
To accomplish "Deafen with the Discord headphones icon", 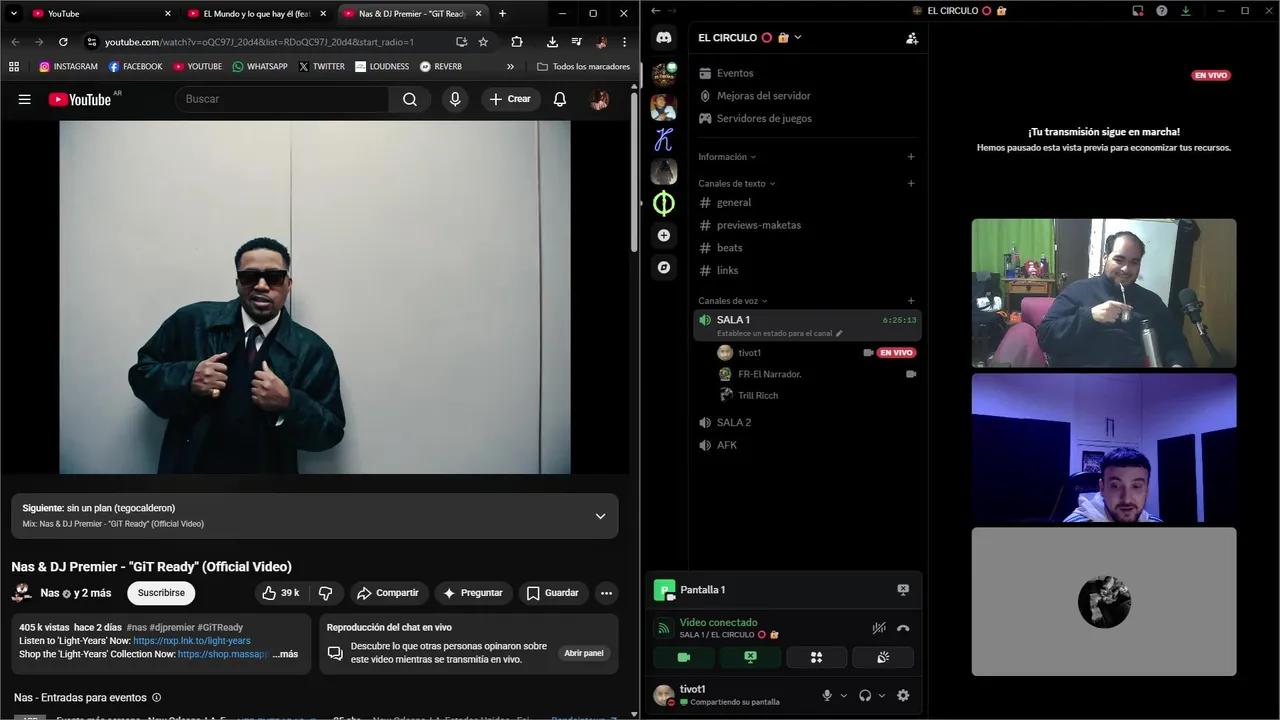I will [x=865, y=695].
